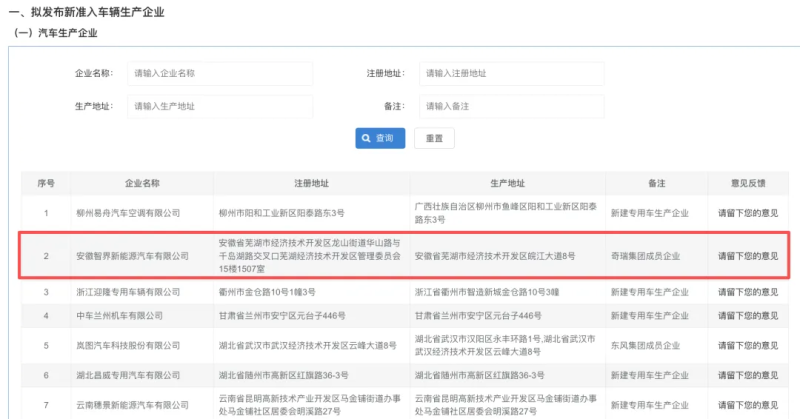The height and width of the screenshot is (419, 800).
Task: Open feedback link for 岚图汽车科技股份有限公司
Action: tap(748, 346)
